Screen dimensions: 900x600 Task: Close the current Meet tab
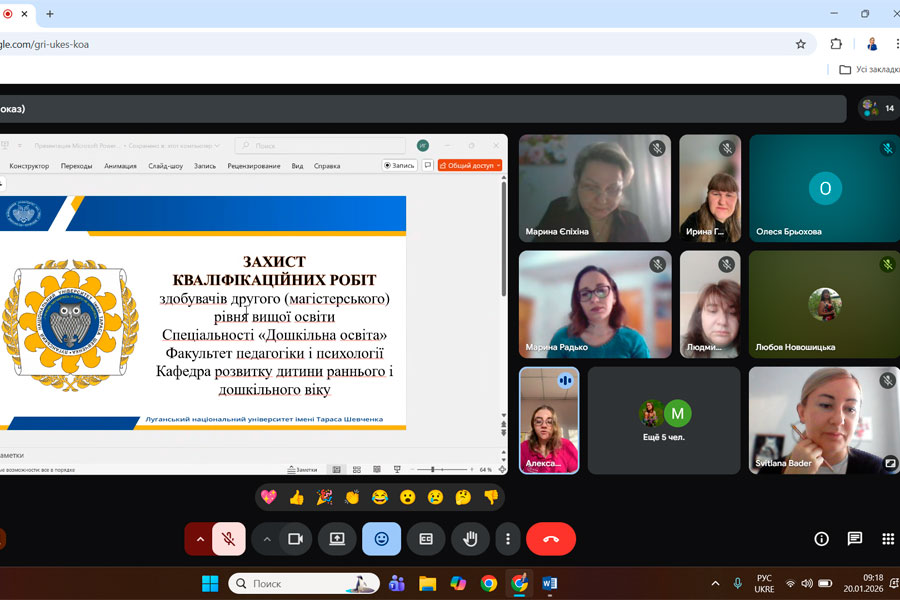25,14
